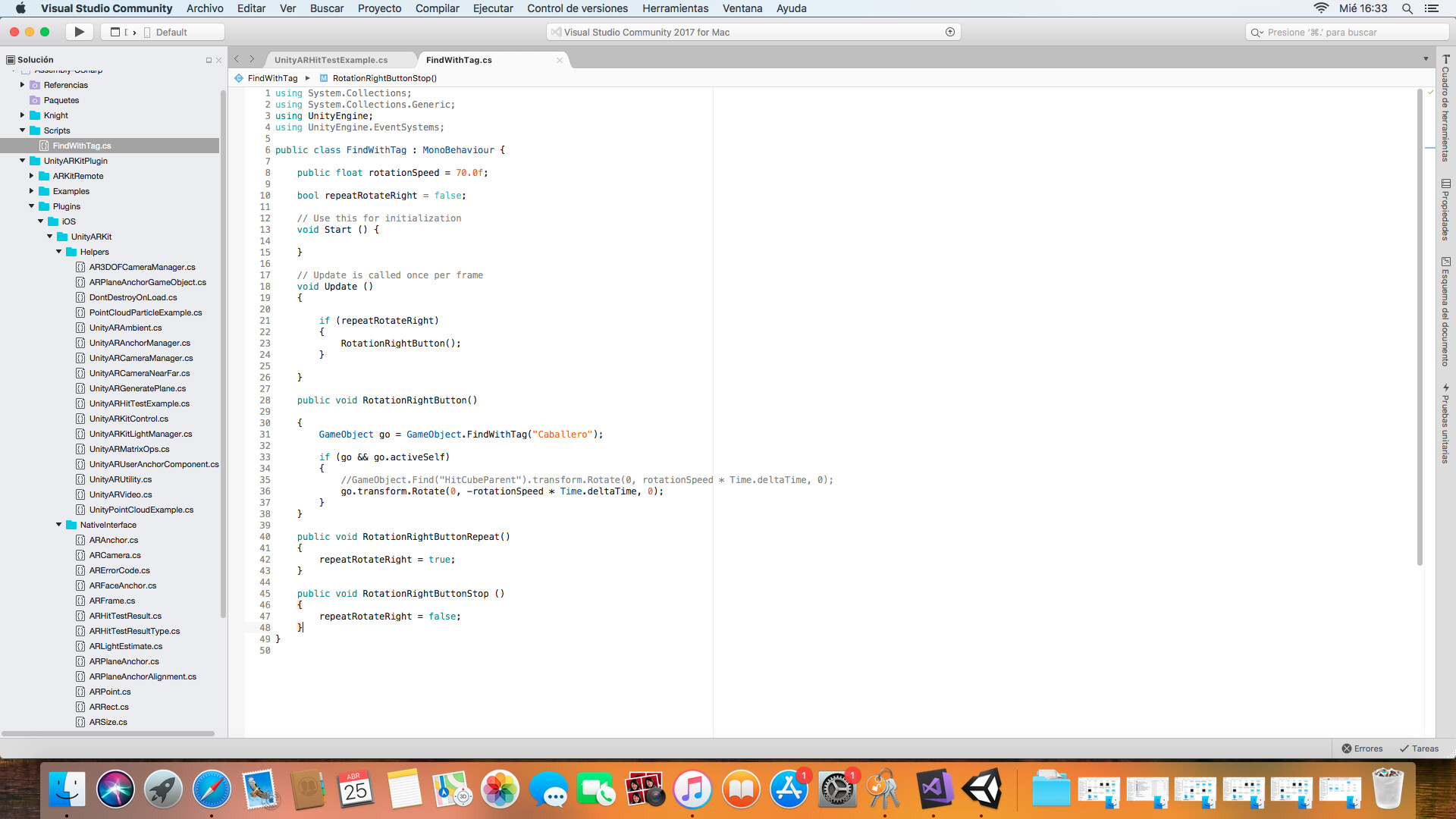Open the Errores panel
1456x819 pixels.
(x=1362, y=748)
